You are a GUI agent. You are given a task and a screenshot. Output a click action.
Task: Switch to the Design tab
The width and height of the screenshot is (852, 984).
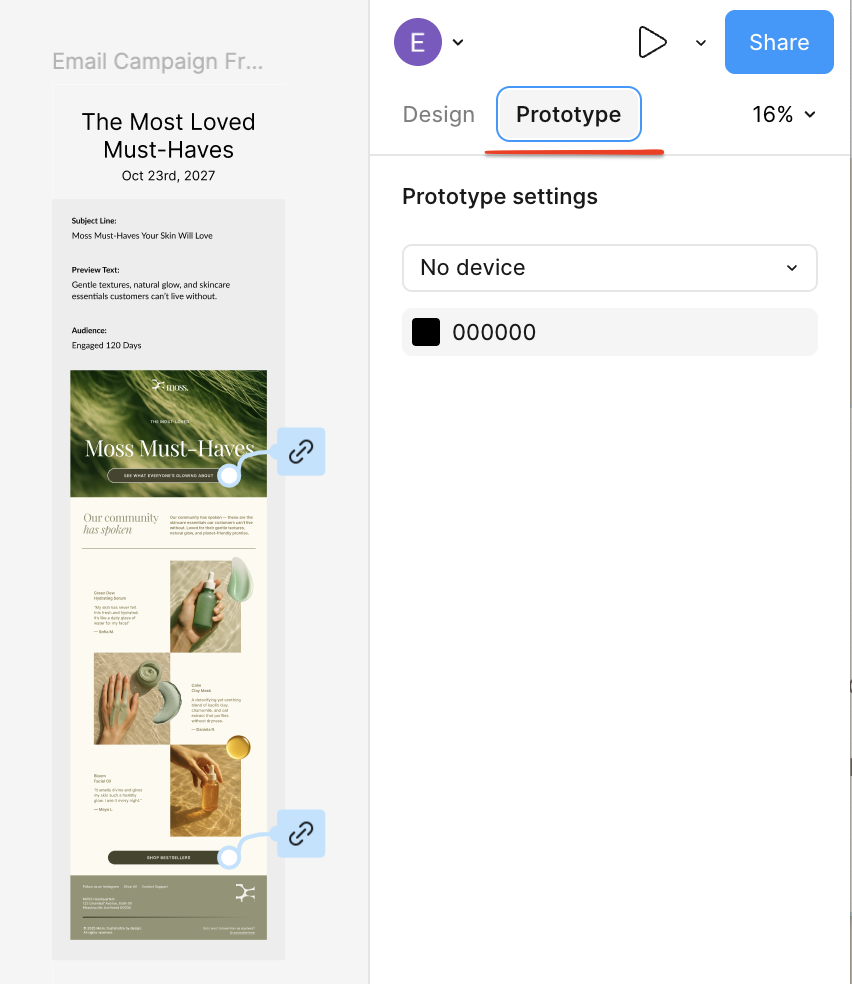tap(438, 114)
